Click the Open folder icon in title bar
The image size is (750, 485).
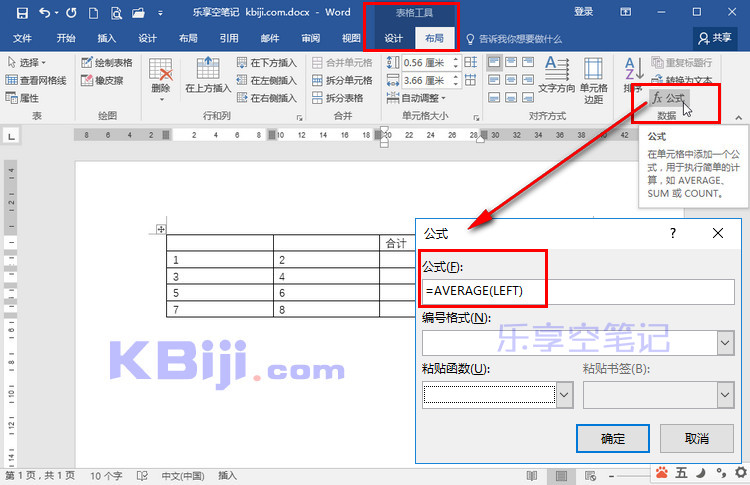(139, 13)
